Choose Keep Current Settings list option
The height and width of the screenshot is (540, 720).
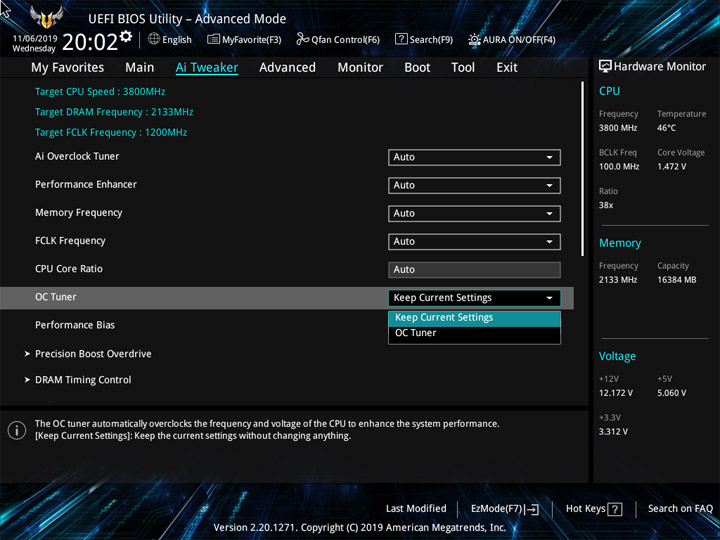tap(474, 318)
